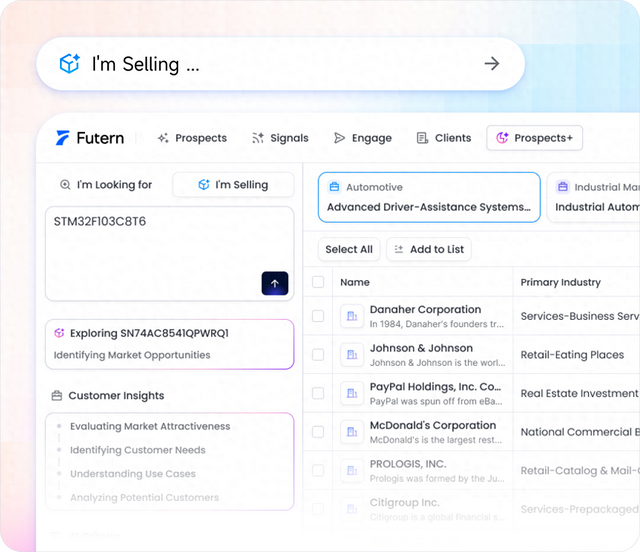Viewport: 640px width, 552px height.
Task: Check the Johnson & Johnson row checkbox
Action: (x=318, y=354)
